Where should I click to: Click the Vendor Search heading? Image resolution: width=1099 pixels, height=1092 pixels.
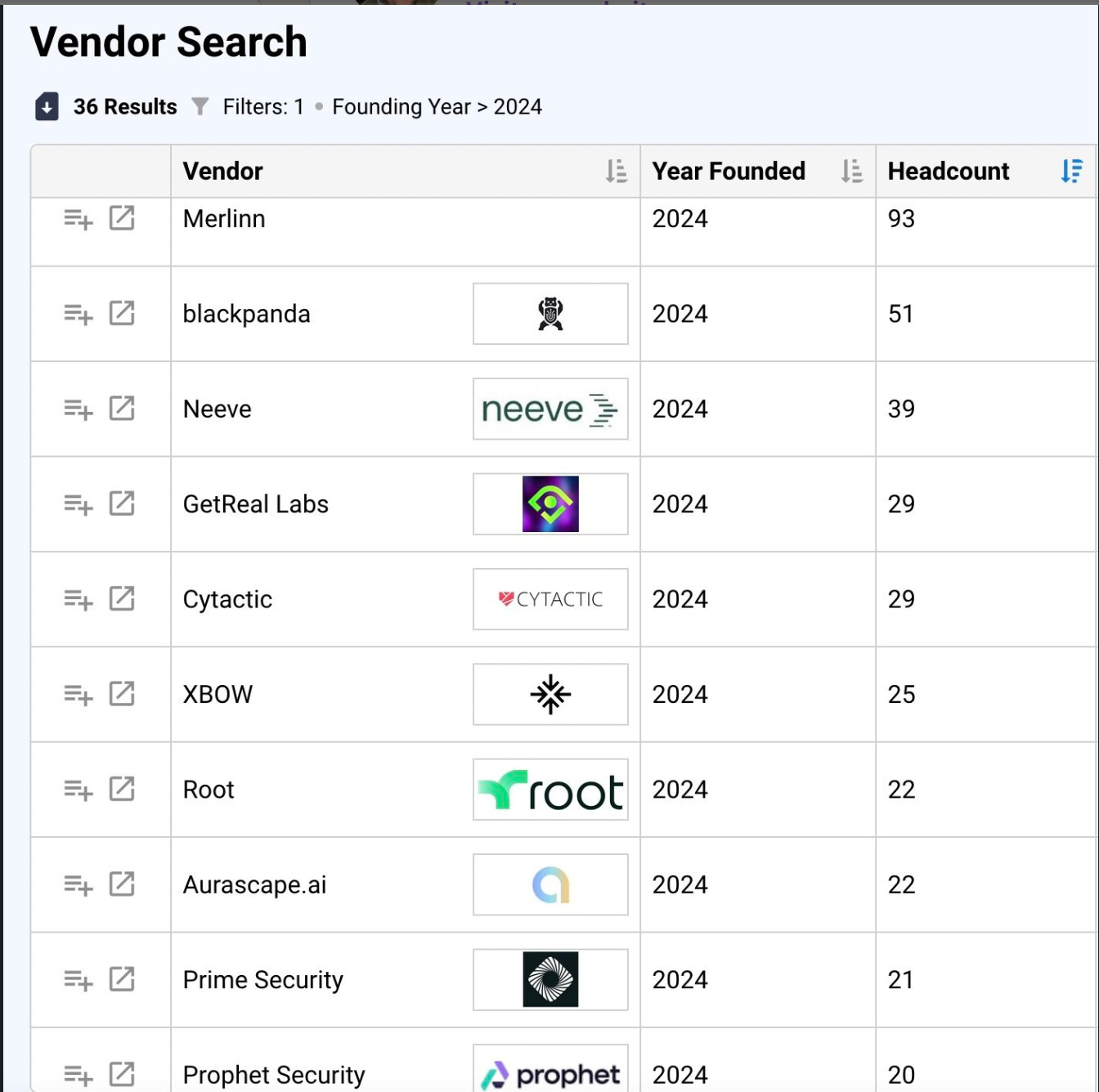(168, 42)
